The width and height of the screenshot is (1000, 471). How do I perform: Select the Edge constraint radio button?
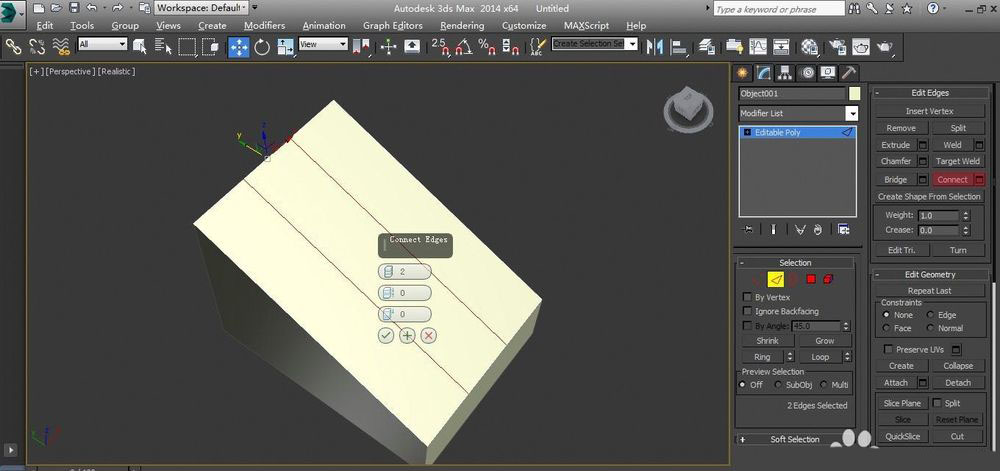[932, 314]
